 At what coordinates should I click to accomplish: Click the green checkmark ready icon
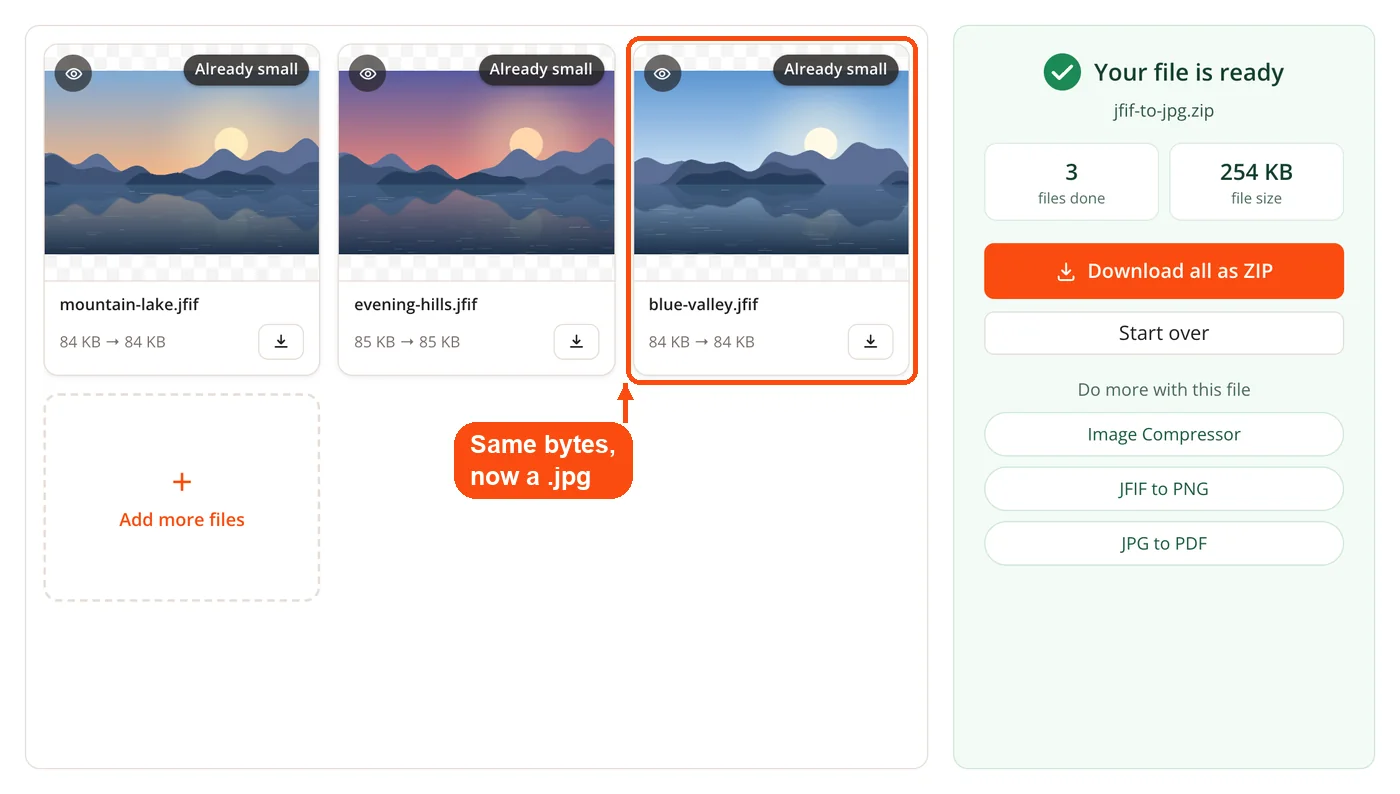(x=1062, y=72)
